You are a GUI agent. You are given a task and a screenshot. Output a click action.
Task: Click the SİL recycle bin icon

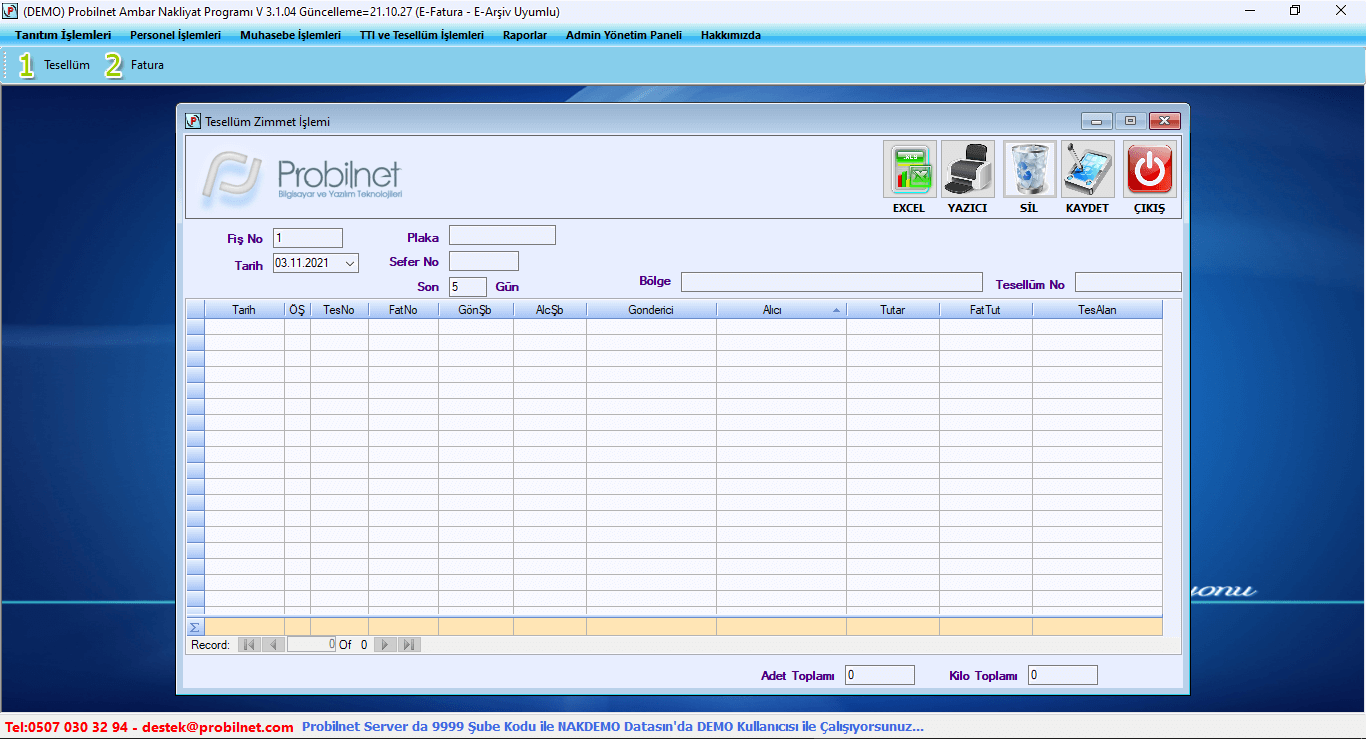click(x=1029, y=170)
